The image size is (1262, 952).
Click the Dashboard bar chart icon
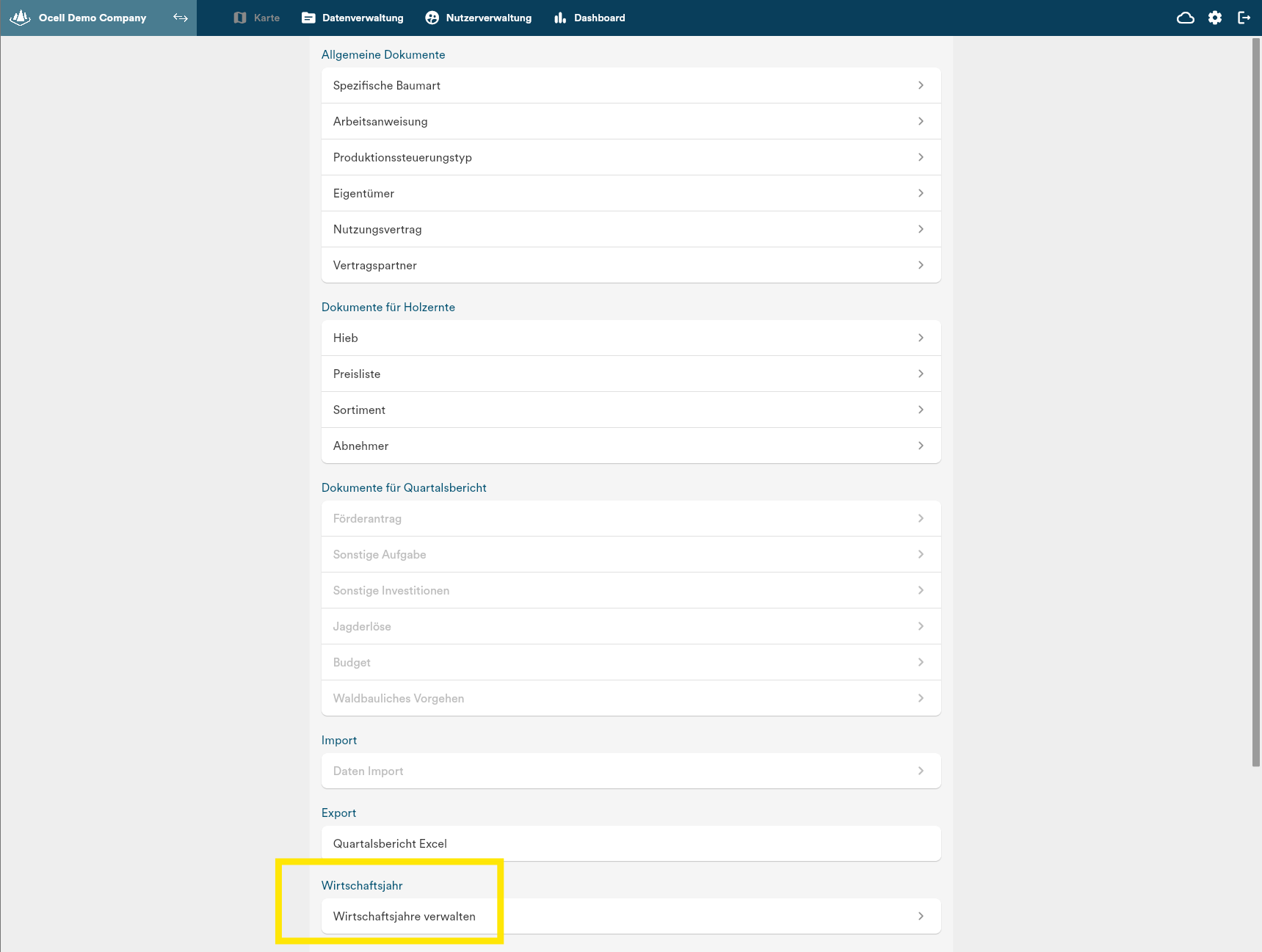(x=560, y=18)
